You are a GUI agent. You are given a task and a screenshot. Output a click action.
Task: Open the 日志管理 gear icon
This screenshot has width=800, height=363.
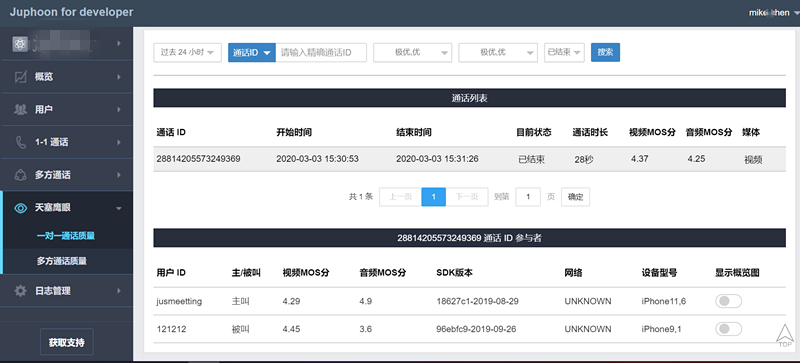[x=21, y=291]
